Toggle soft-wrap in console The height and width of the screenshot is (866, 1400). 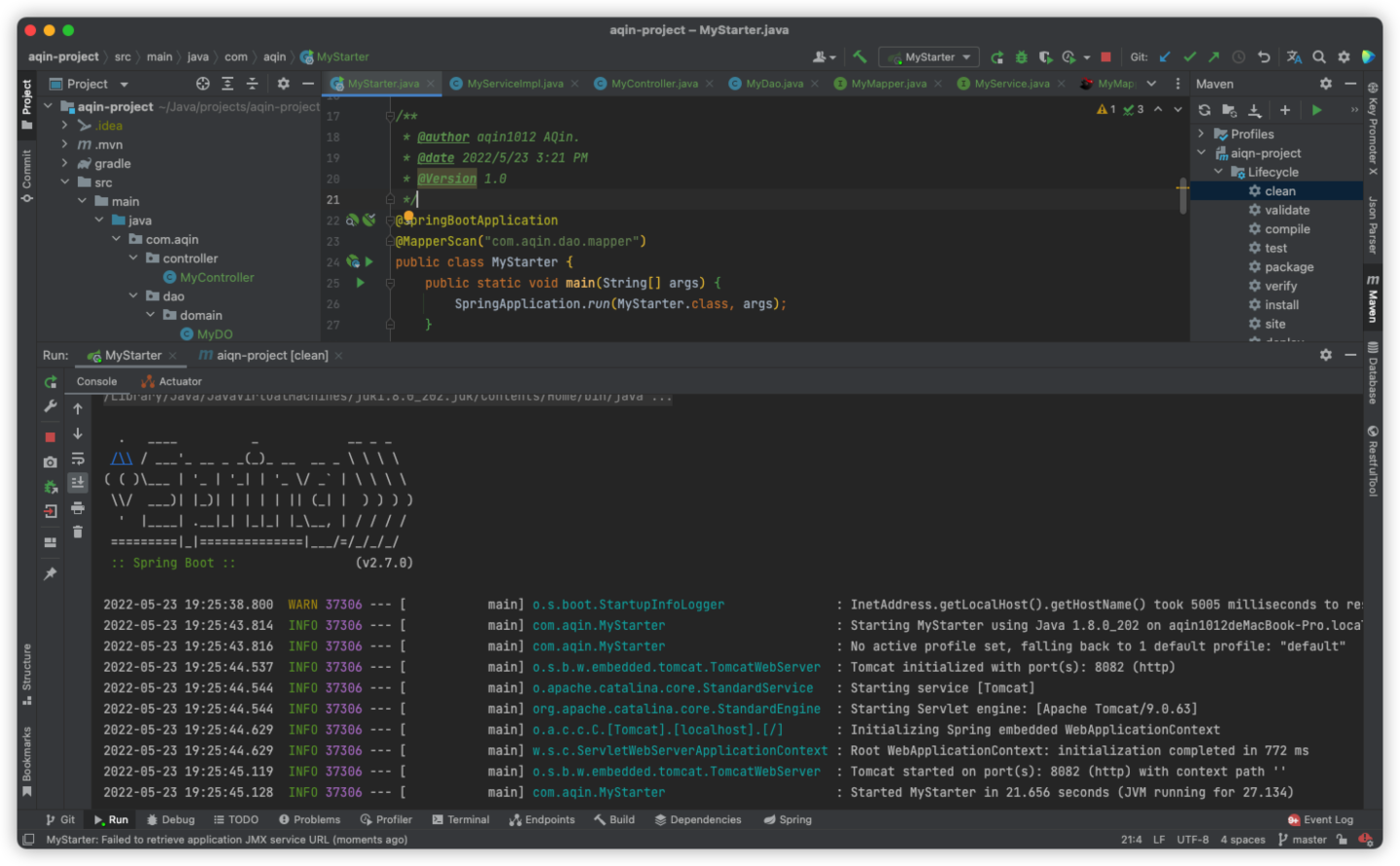click(78, 458)
